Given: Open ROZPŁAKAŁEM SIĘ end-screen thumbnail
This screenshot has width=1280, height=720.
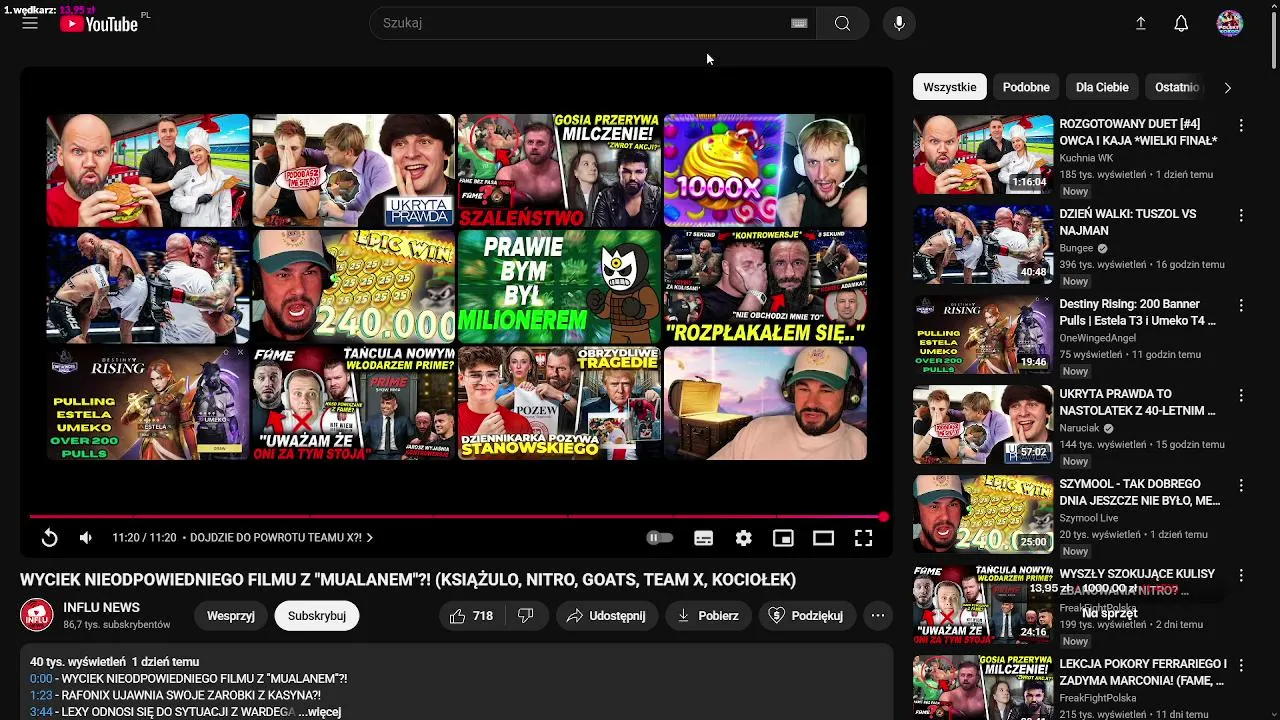Looking at the screenshot, I should tap(765, 287).
